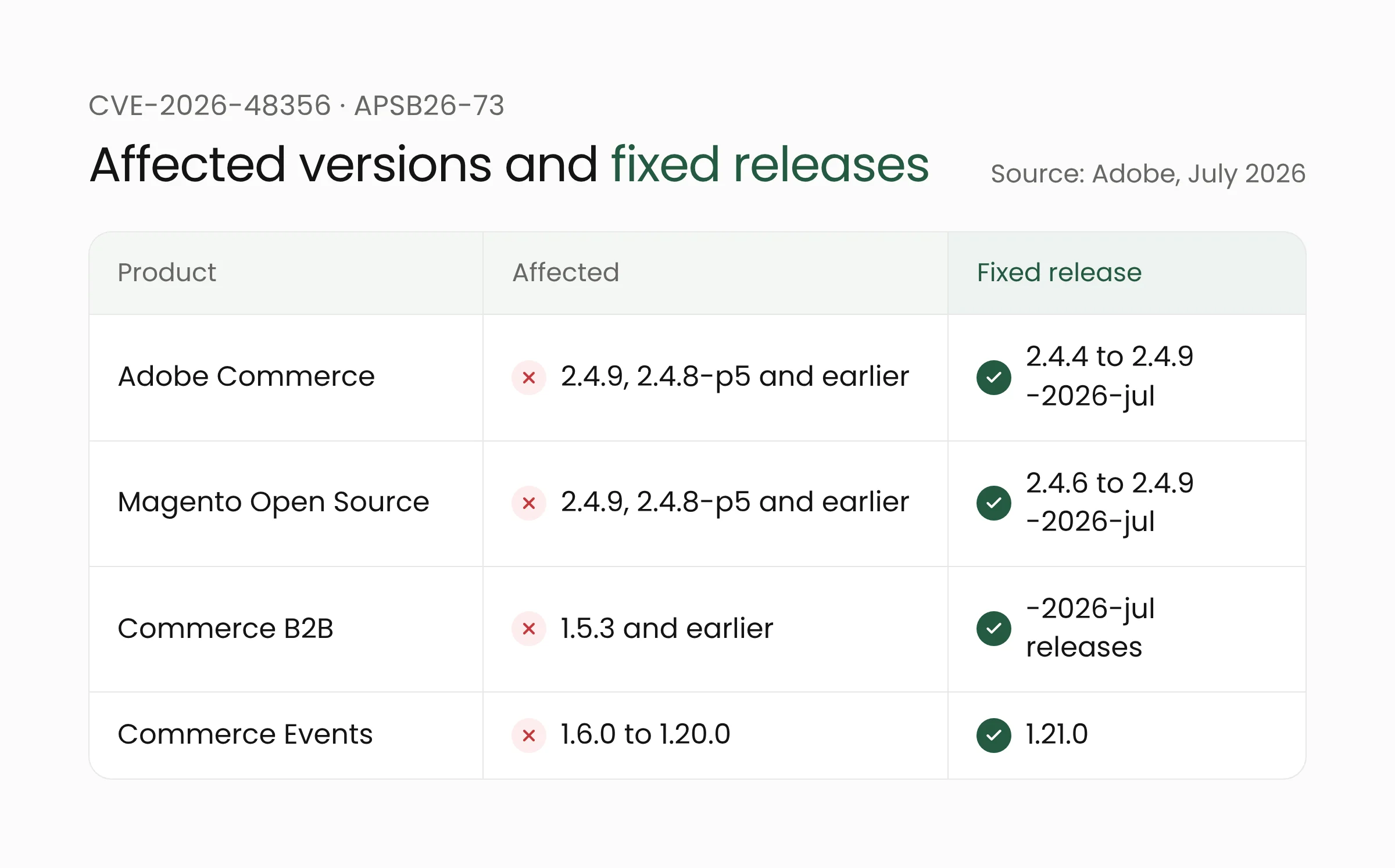Click the red X icon in Adobe Commerce row

(528, 378)
